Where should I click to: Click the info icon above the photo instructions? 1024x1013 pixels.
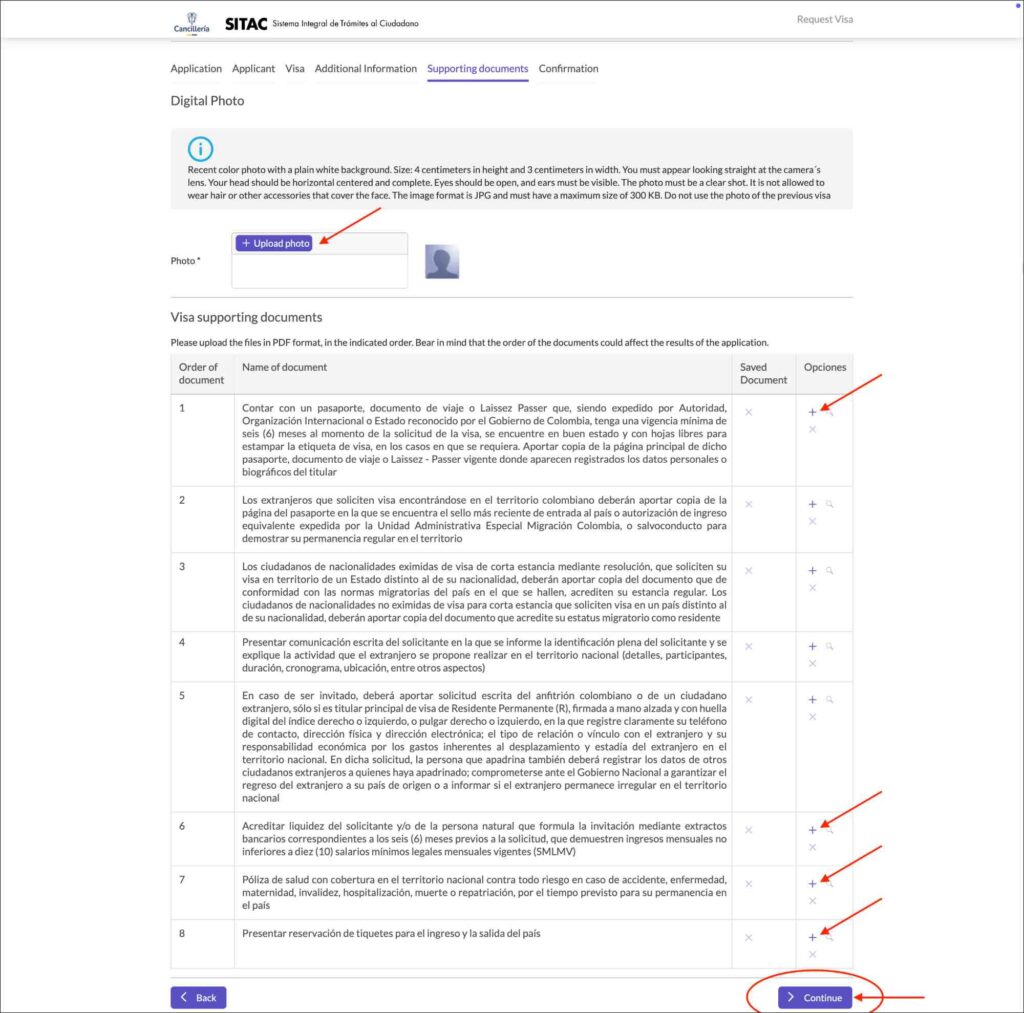click(x=200, y=149)
